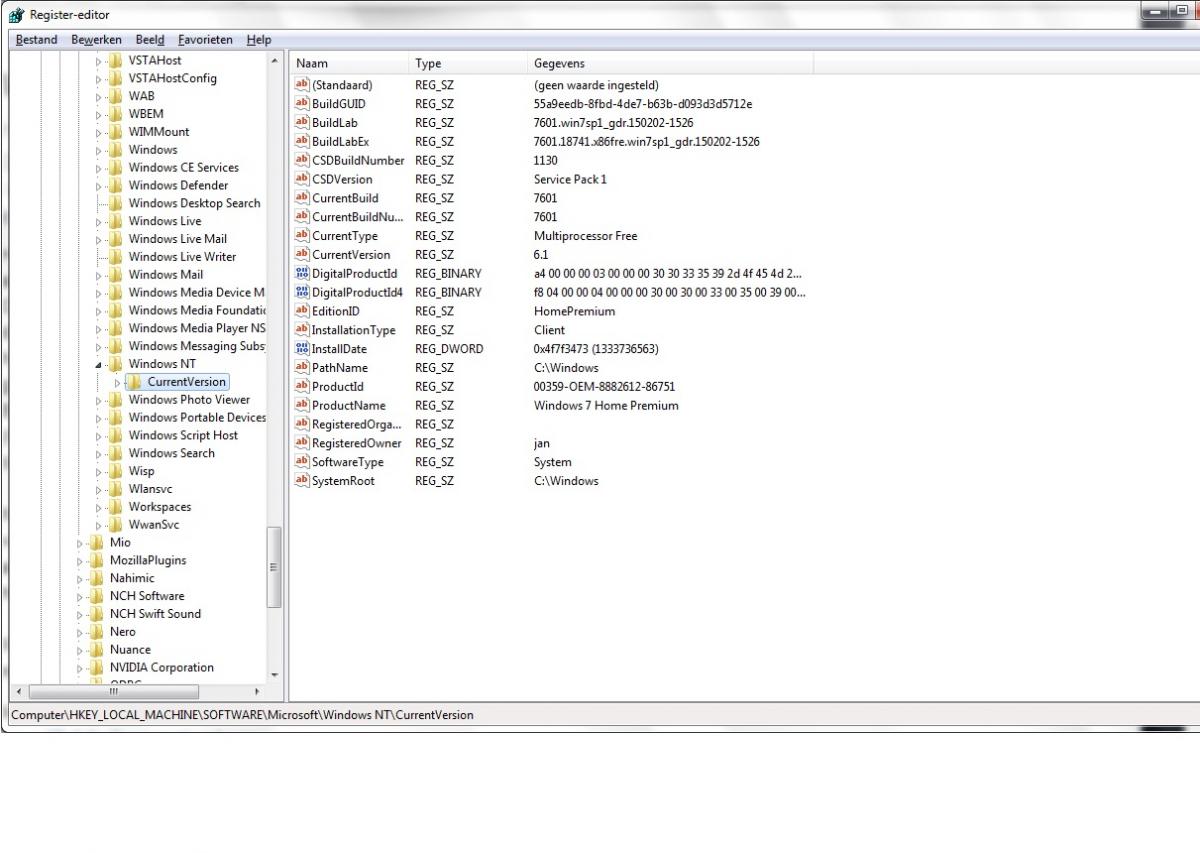Click the ProductName string value icon
The height and width of the screenshot is (853, 1200).
click(303, 406)
